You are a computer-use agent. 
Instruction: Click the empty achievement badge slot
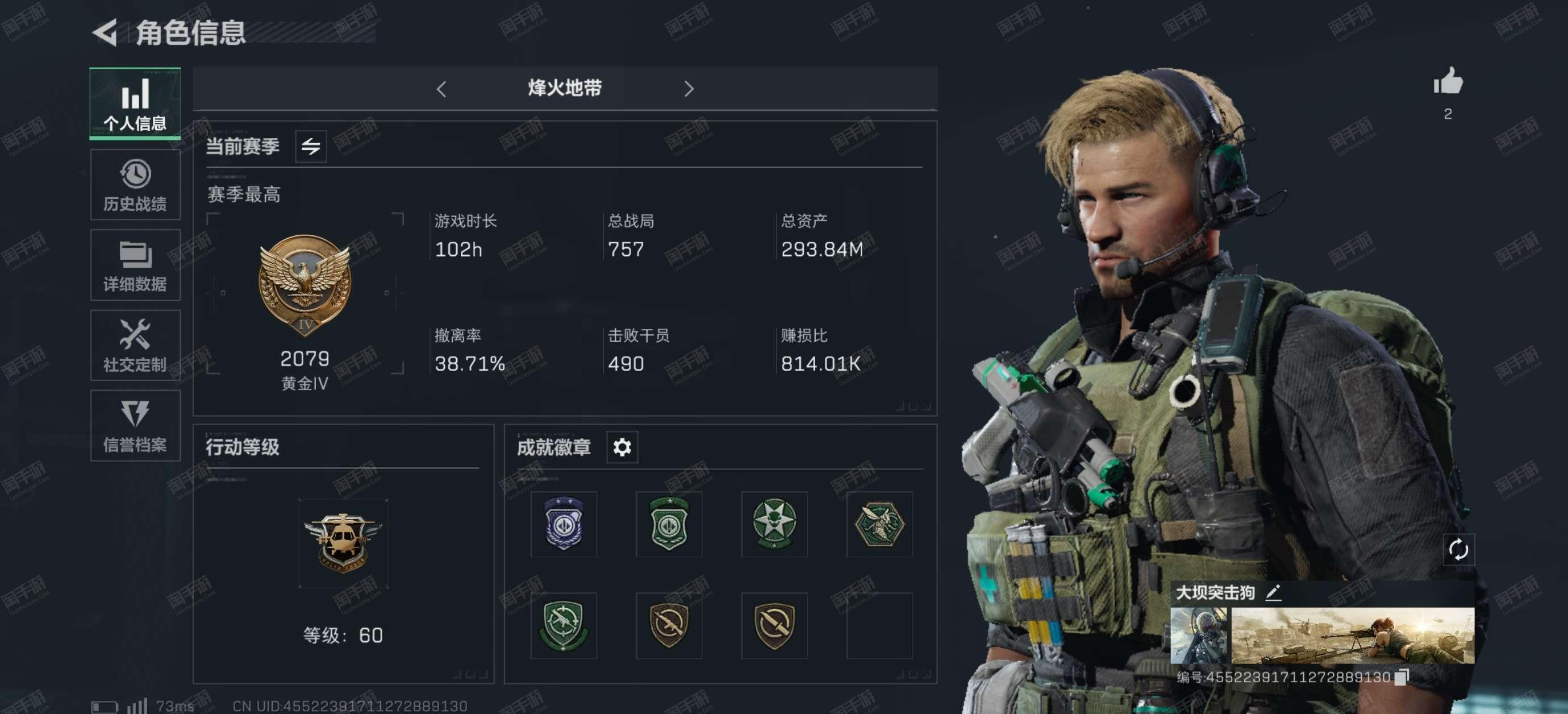point(879,626)
